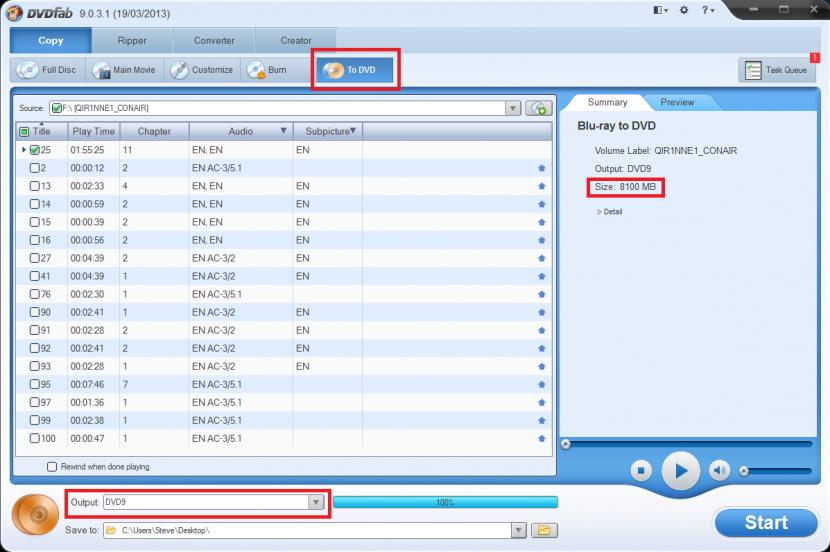The width and height of the screenshot is (830, 552).
Task: Check the title 2 checkbox
Action: point(35,168)
